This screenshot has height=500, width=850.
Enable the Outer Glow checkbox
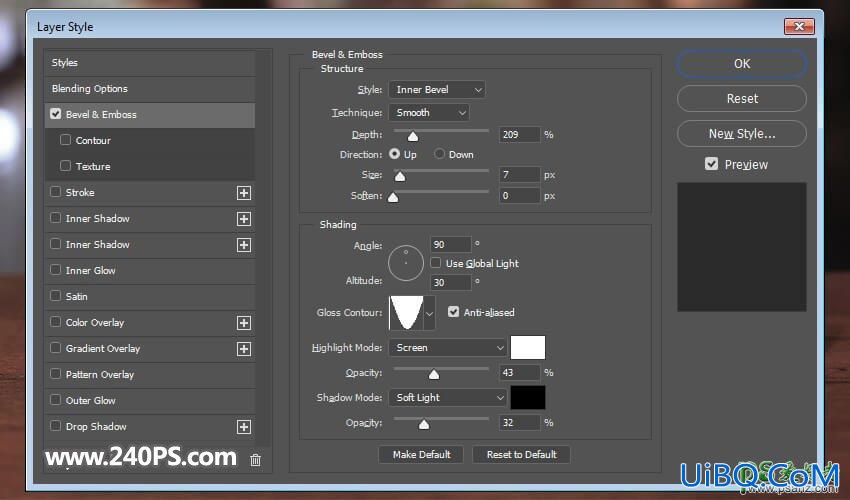55,400
